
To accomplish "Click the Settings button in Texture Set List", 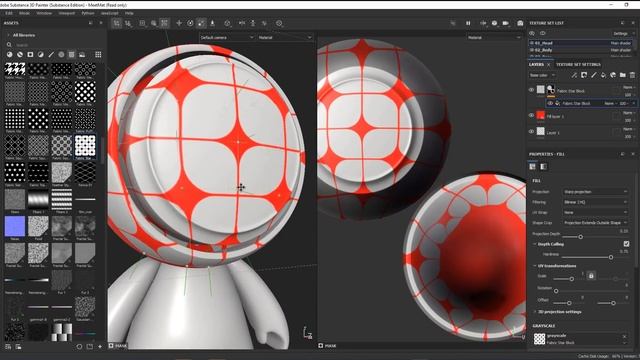I will click(x=621, y=33).
